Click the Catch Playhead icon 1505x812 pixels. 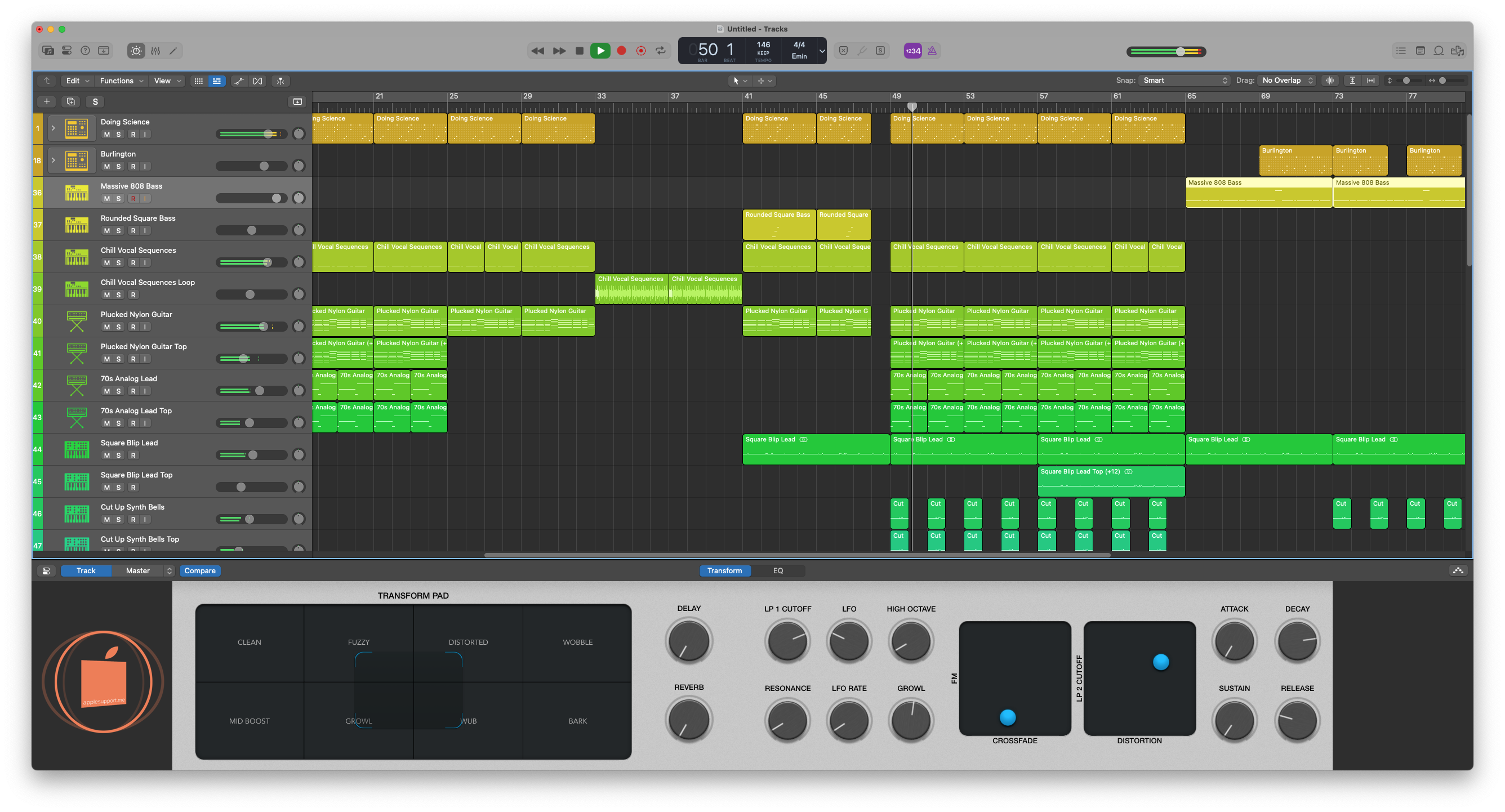tap(280, 81)
